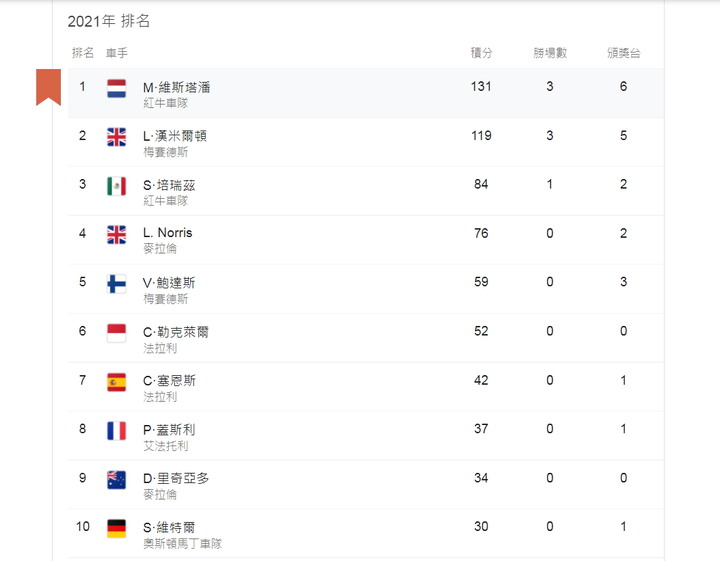Click the UK flag beside L. Norris
Image resolution: width=720 pixels, height=561 pixels.
[117, 235]
